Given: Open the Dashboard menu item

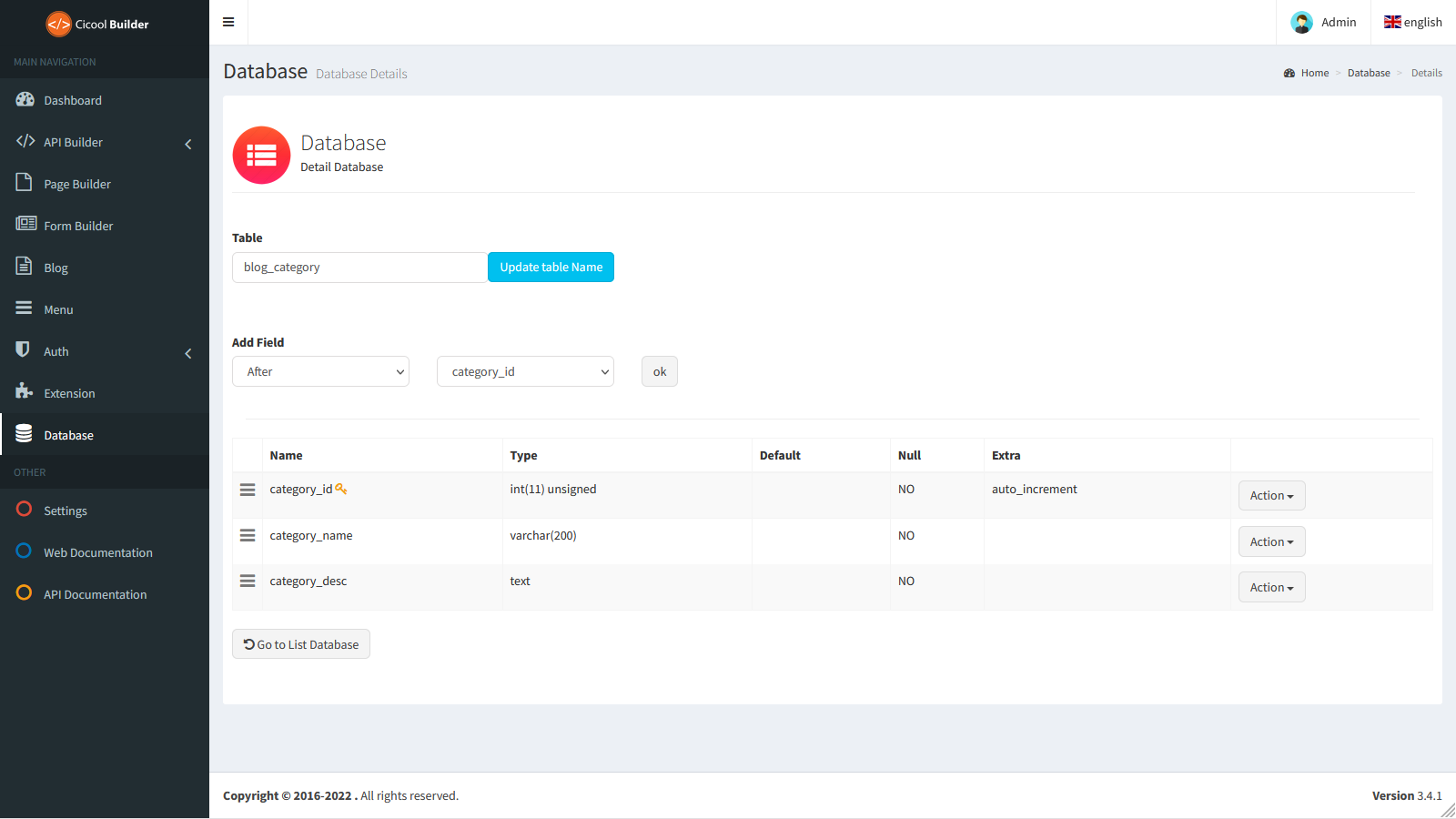Looking at the screenshot, I should click(x=105, y=100).
